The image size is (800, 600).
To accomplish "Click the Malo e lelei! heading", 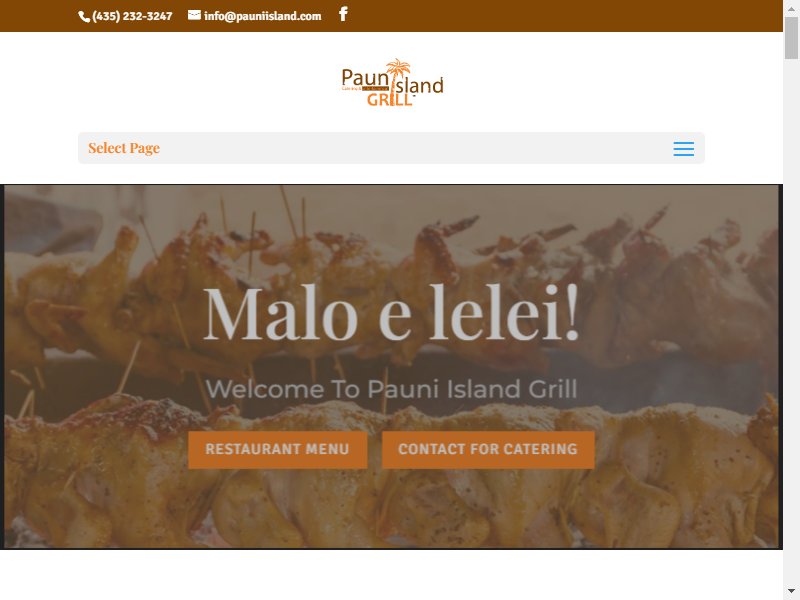I will (391, 313).
